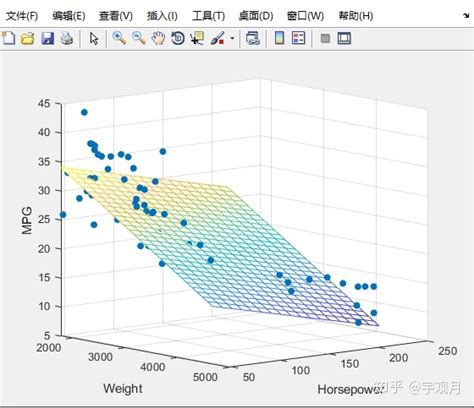This screenshot has width=474, height=408.
Task: Open the 文件(F) menu
Action: [x=22, y=16]
